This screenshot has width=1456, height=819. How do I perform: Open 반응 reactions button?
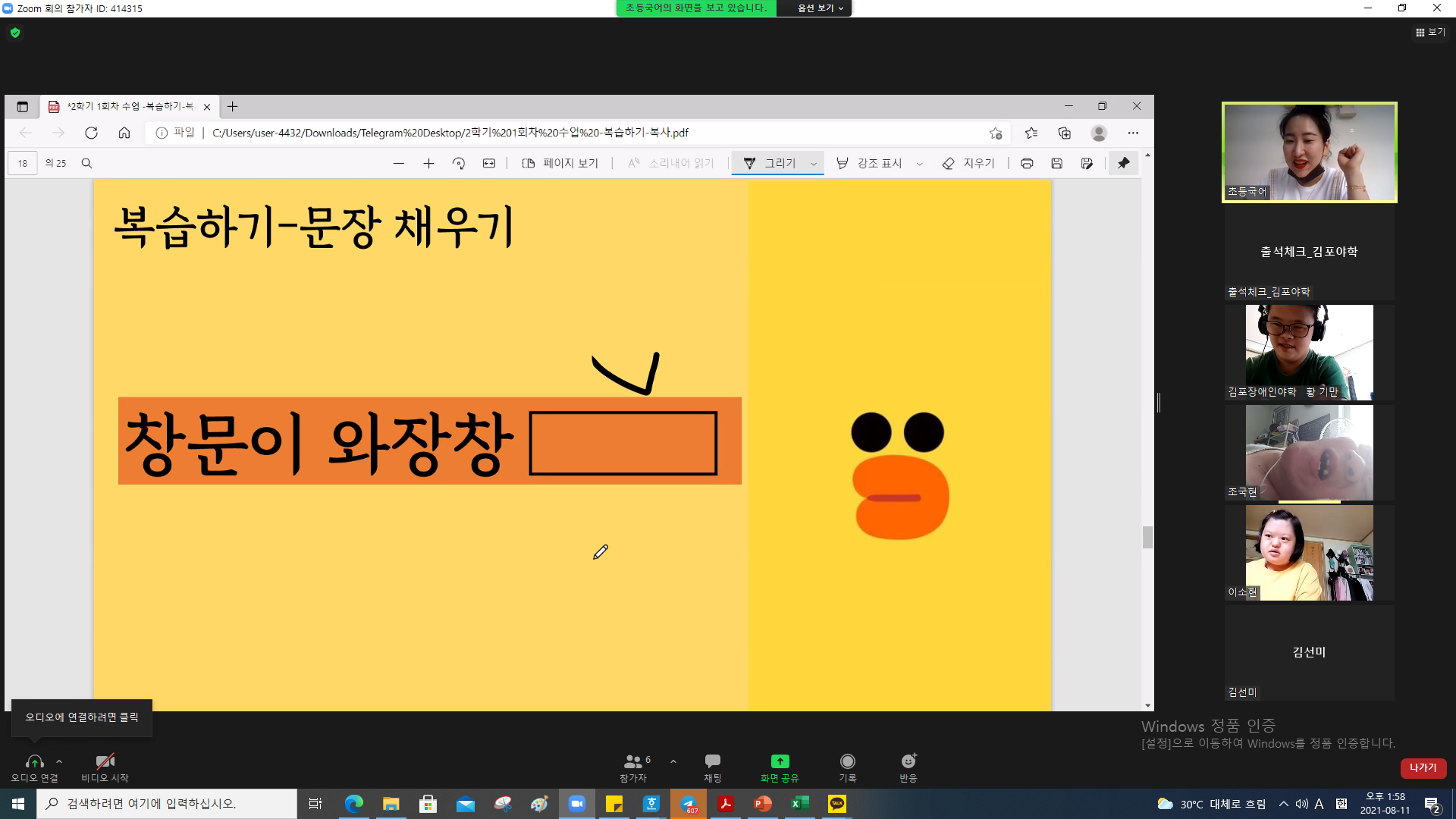tap(908, 767)
